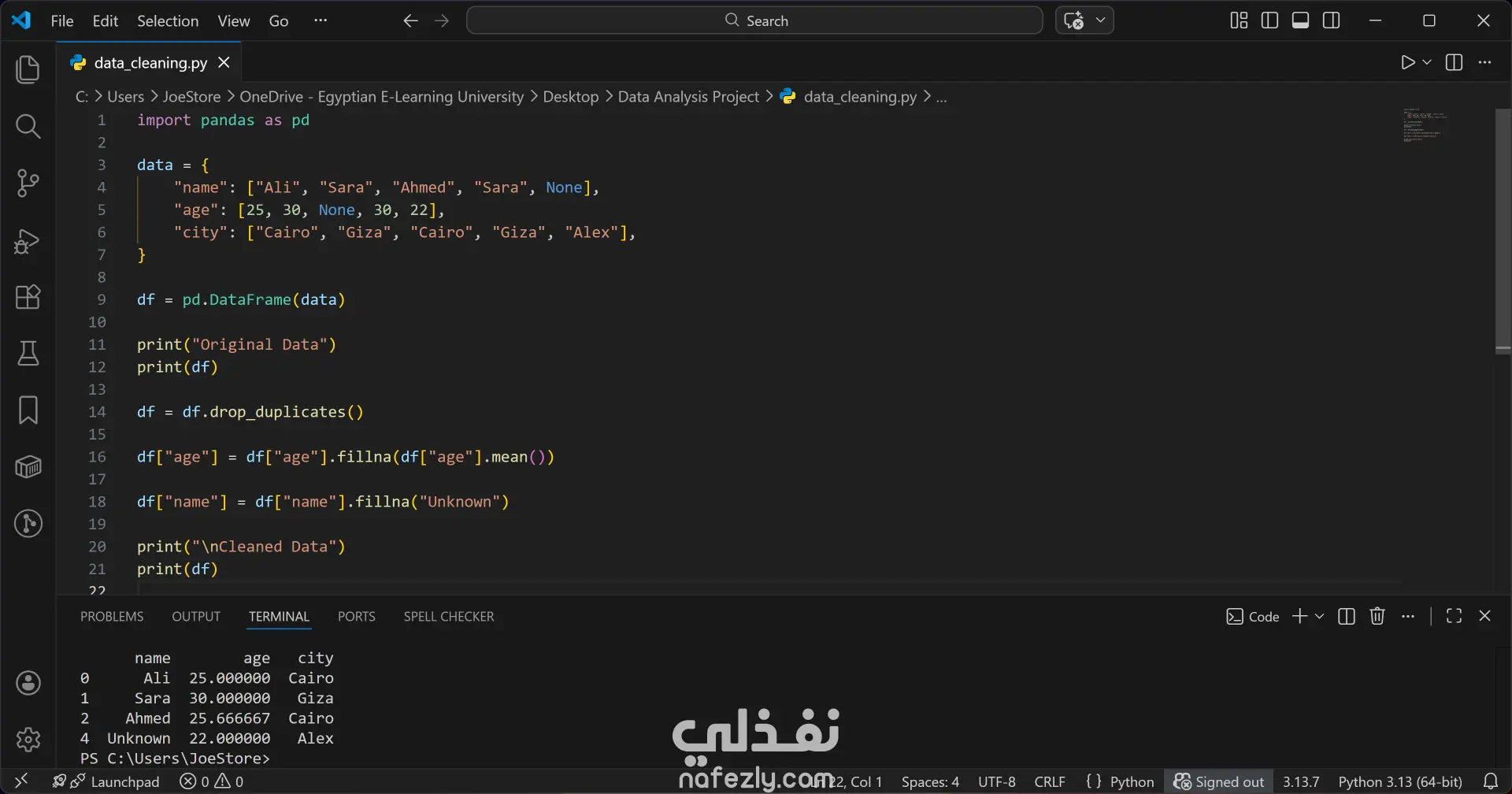Expand the breadcrumb symbol ellipsis after data_cleaning.py

tap(942, 97)
